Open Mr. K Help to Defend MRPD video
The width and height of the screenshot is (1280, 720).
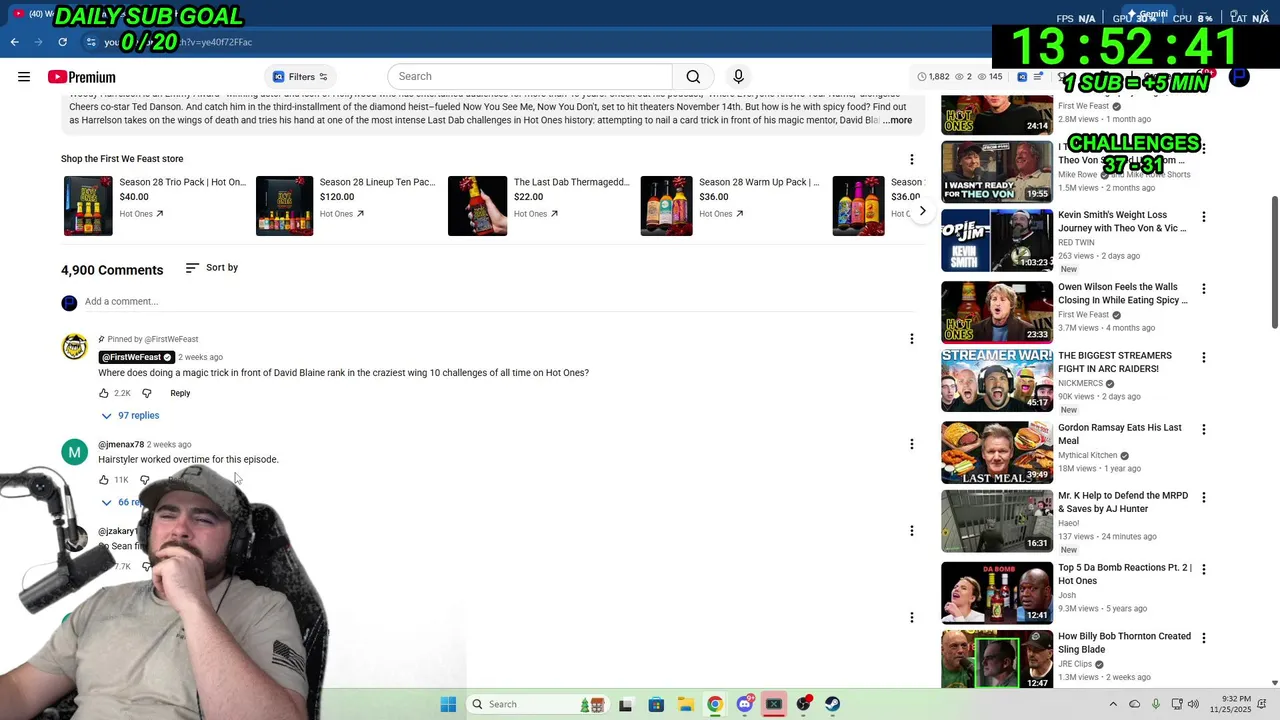click(x=1122, y=502)
